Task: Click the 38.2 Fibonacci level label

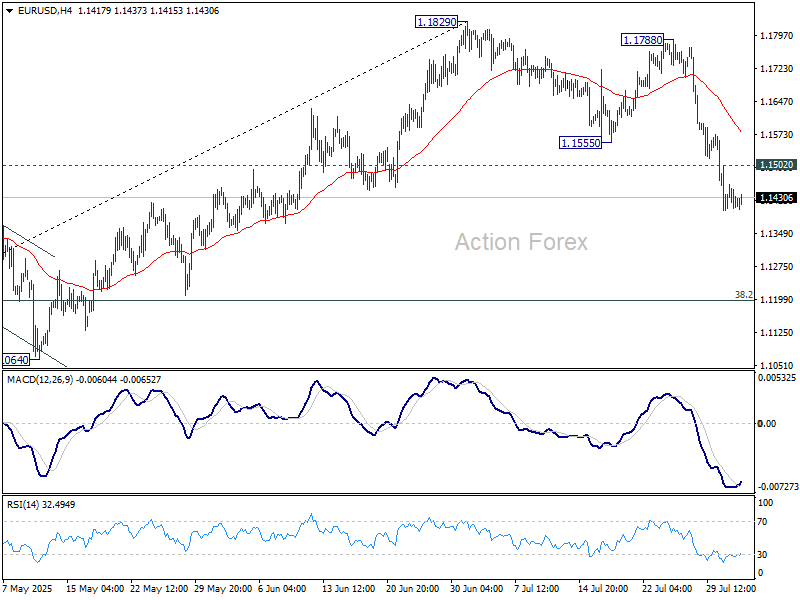Action: [x=743, y=294]
